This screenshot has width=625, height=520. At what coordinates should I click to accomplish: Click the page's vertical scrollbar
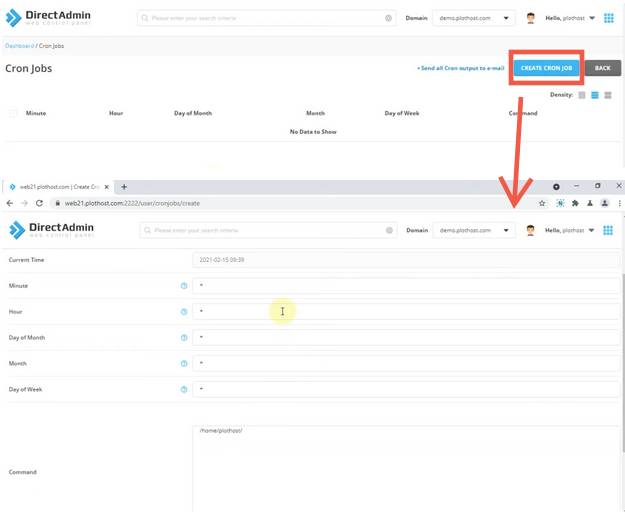pyautogui.click(x=623, y=363)
